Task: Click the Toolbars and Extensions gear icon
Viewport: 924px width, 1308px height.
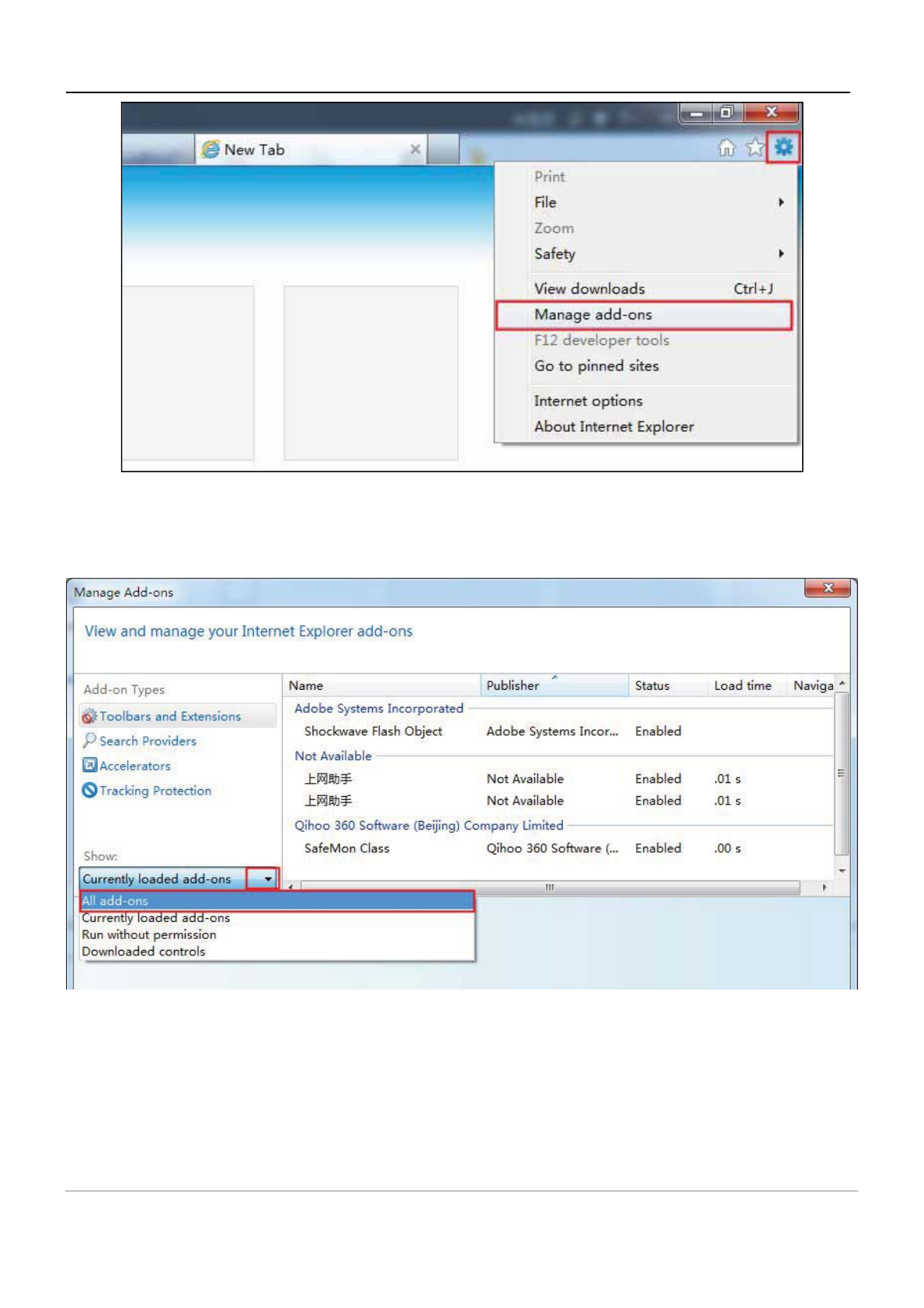Action: [x=89, y=716]
